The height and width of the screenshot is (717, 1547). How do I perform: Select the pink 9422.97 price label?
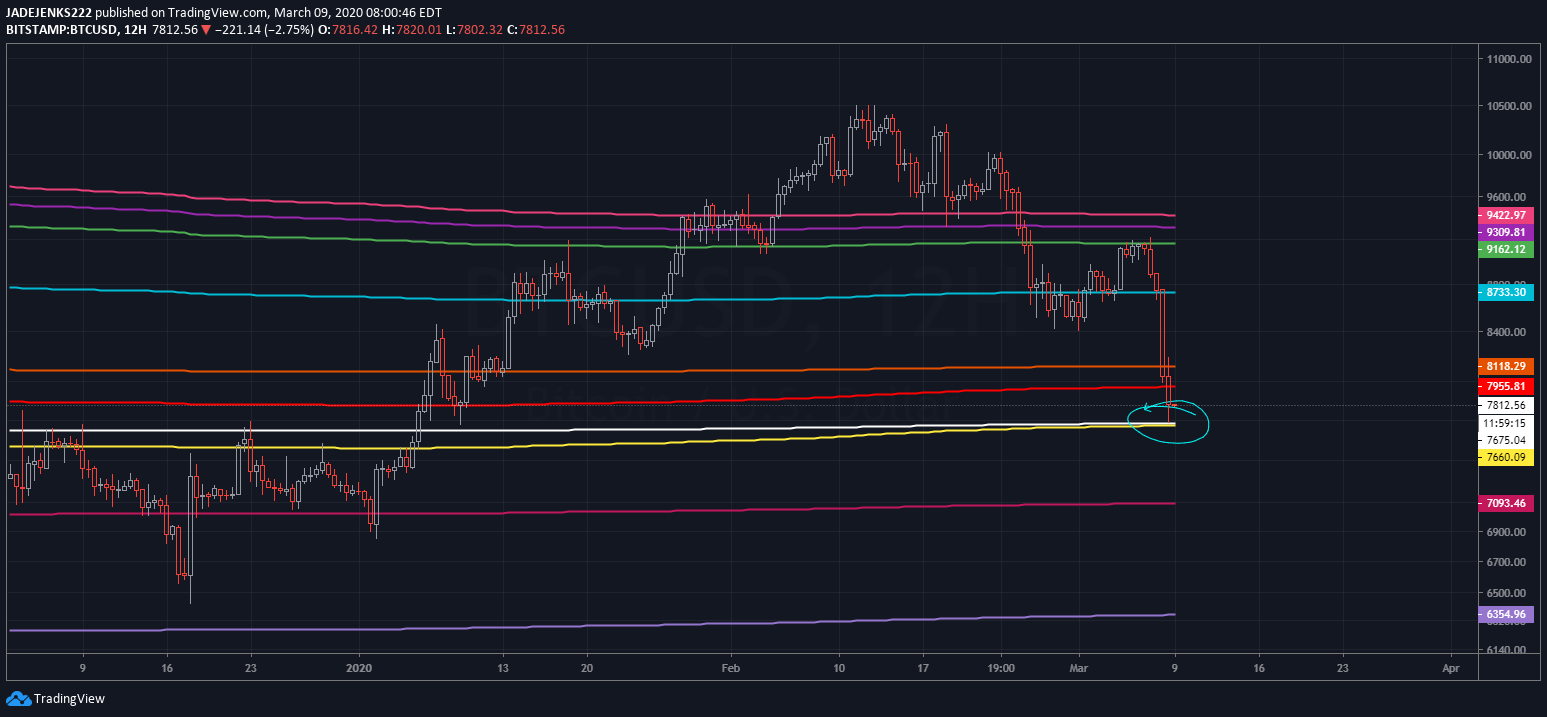click(x=1504, y=215)
